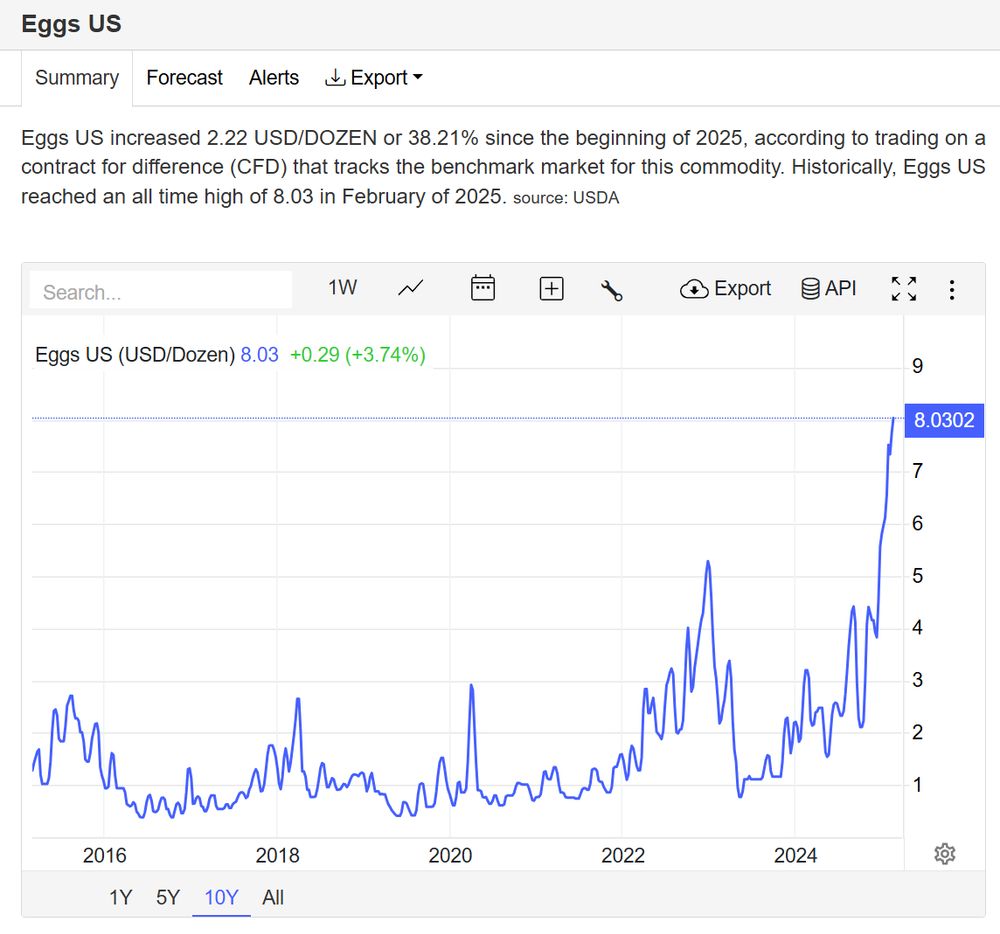Open the Export dropdown in tab bar
The image size is (1000, 934).
pyautogui.click(x=374, y=78)
